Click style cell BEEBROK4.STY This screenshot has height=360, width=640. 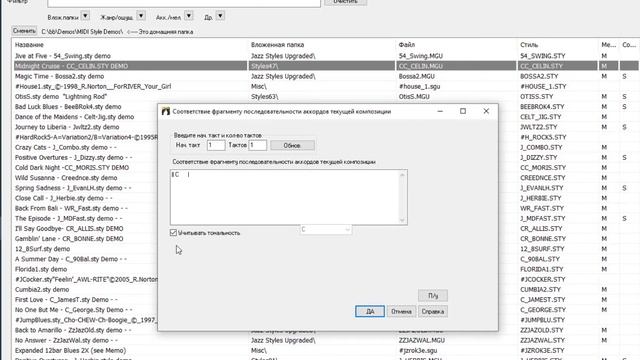[x=542, y=107]
